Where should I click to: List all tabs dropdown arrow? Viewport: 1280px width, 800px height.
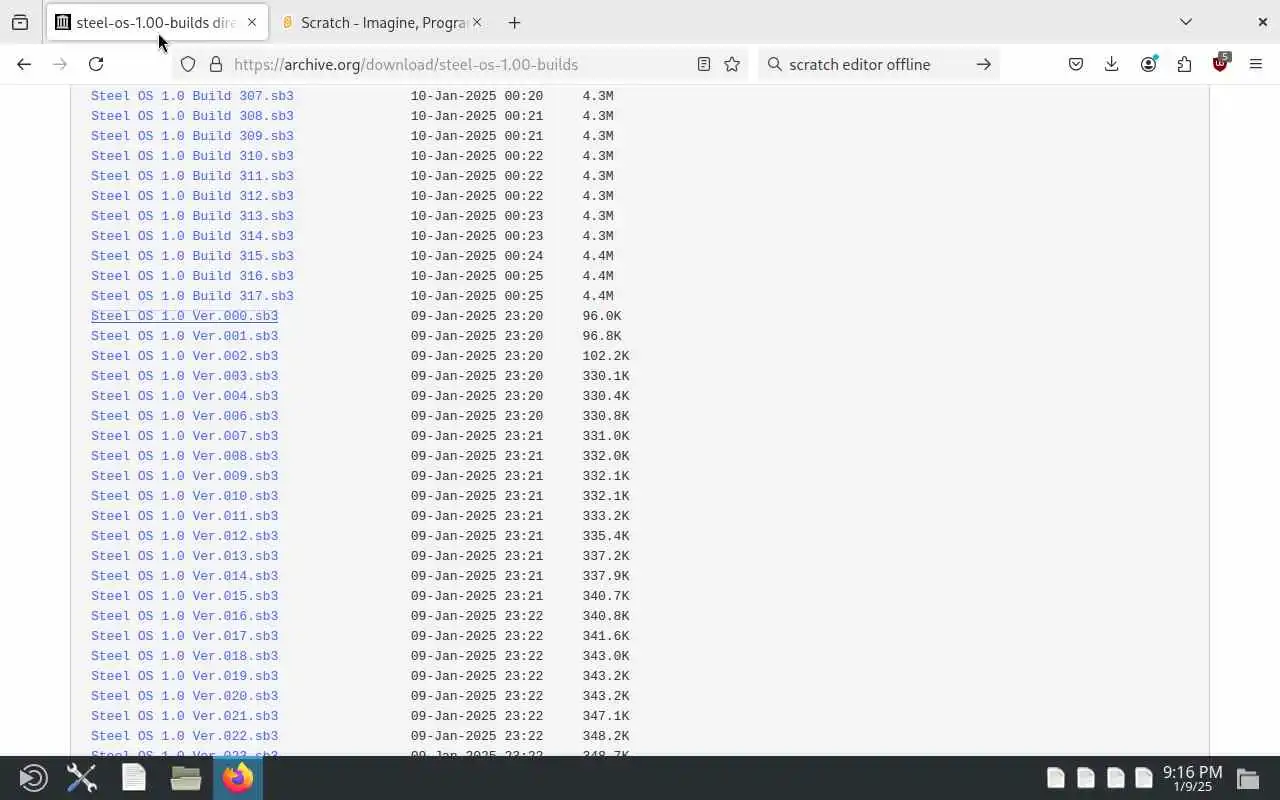[x=1186, y=22]
